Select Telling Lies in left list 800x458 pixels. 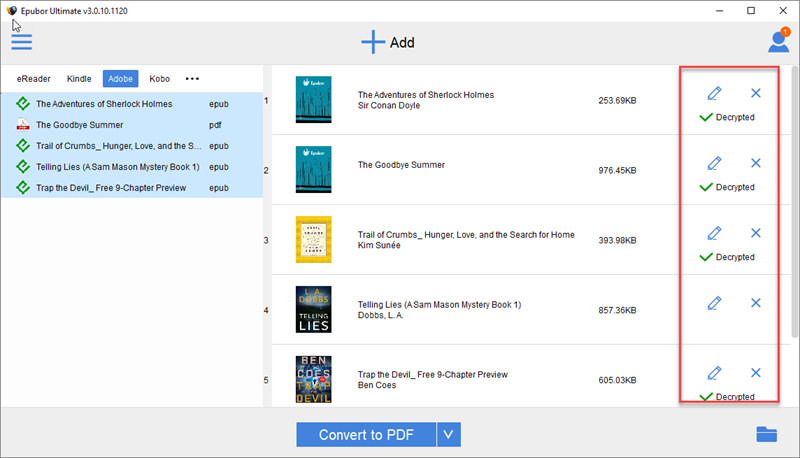click(x=132, y=166)
